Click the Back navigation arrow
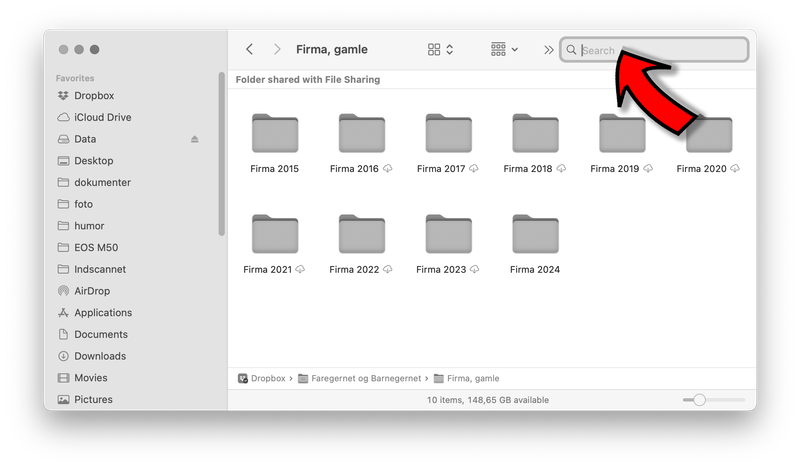800x468 pixels. (x=249, y=49)
